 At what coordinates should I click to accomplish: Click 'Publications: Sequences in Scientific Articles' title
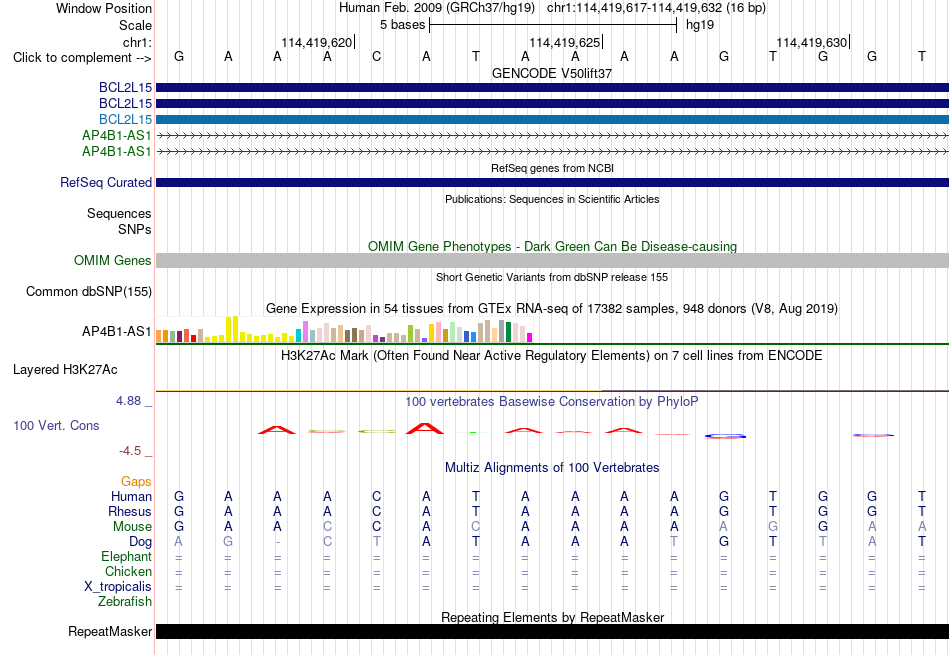tap(552, 199)
